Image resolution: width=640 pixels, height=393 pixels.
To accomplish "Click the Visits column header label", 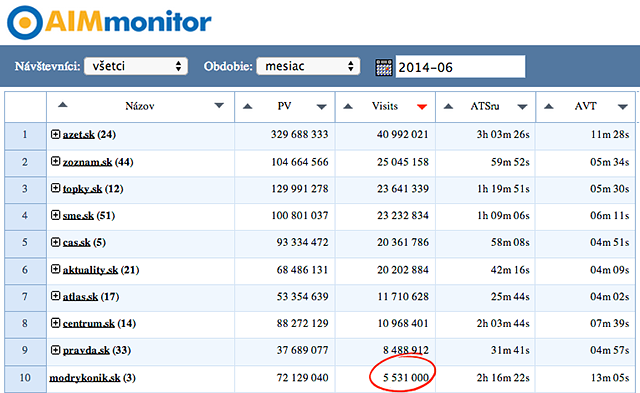I will pyautogui.click(x=385, y=106).
